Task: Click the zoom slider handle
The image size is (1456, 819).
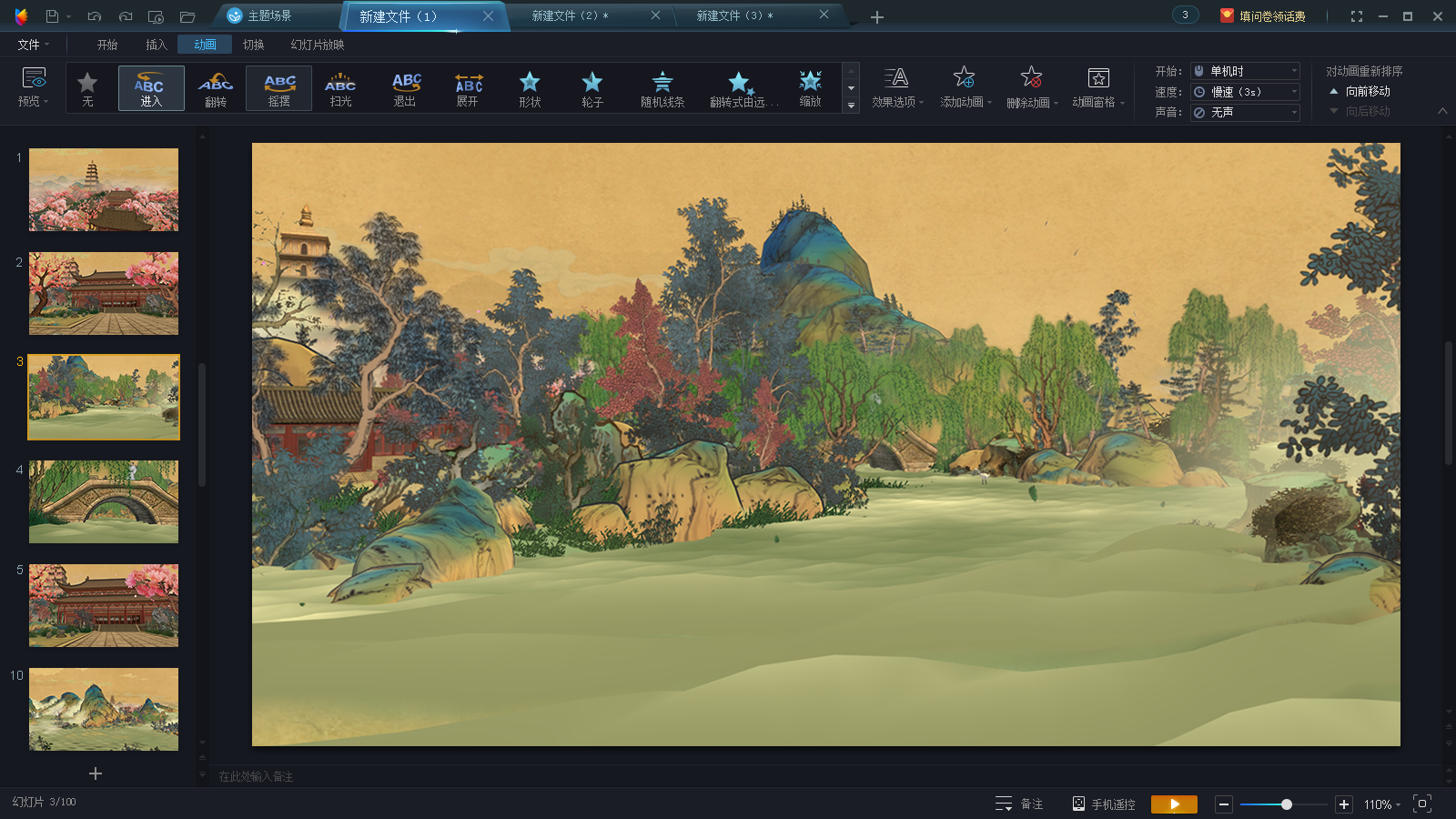Action: click(1286, 804)
